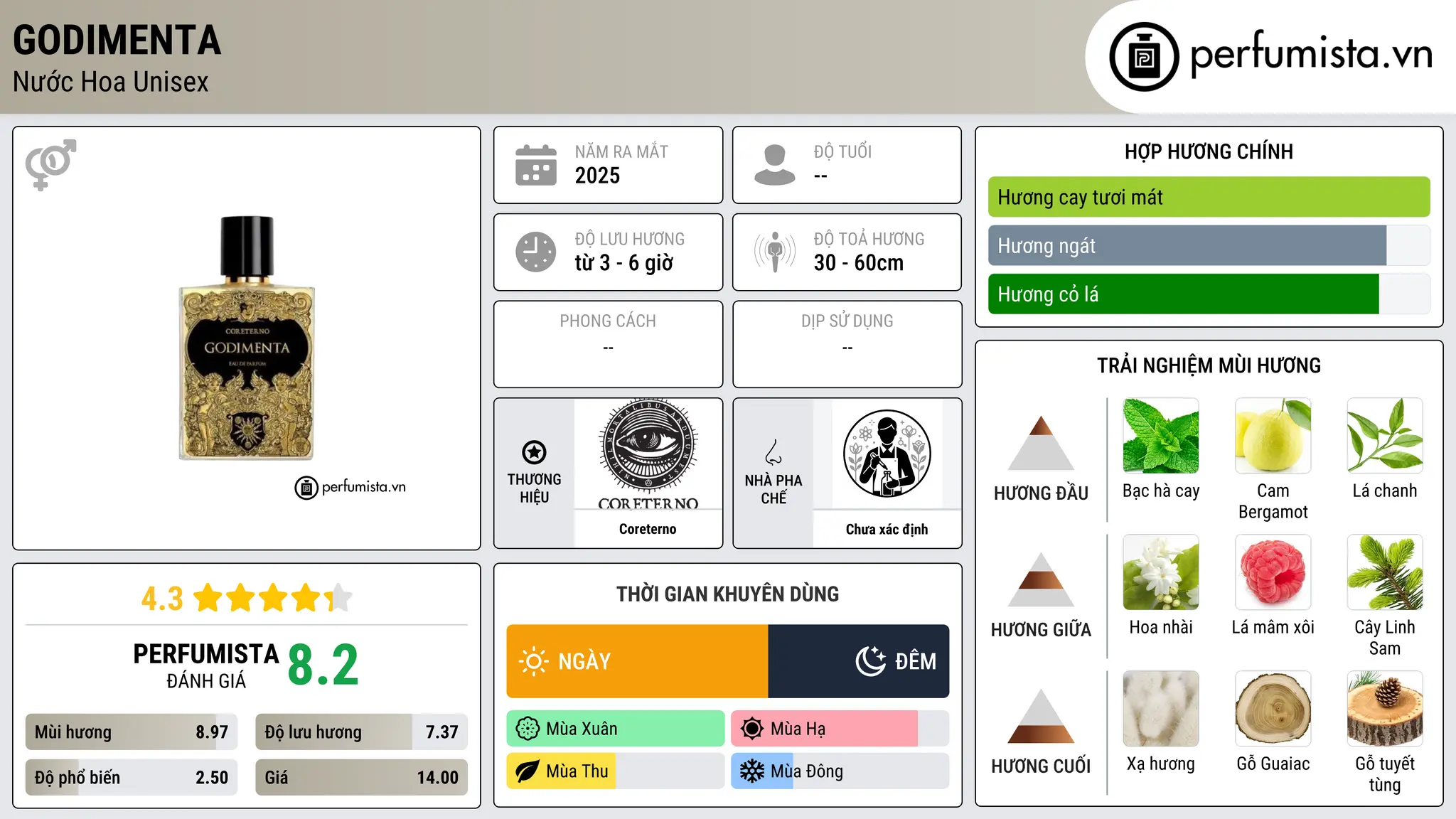1456x819 pixels.
Task: Click the perfumer silhouette illustration
Action: click(x=887, y=454)
